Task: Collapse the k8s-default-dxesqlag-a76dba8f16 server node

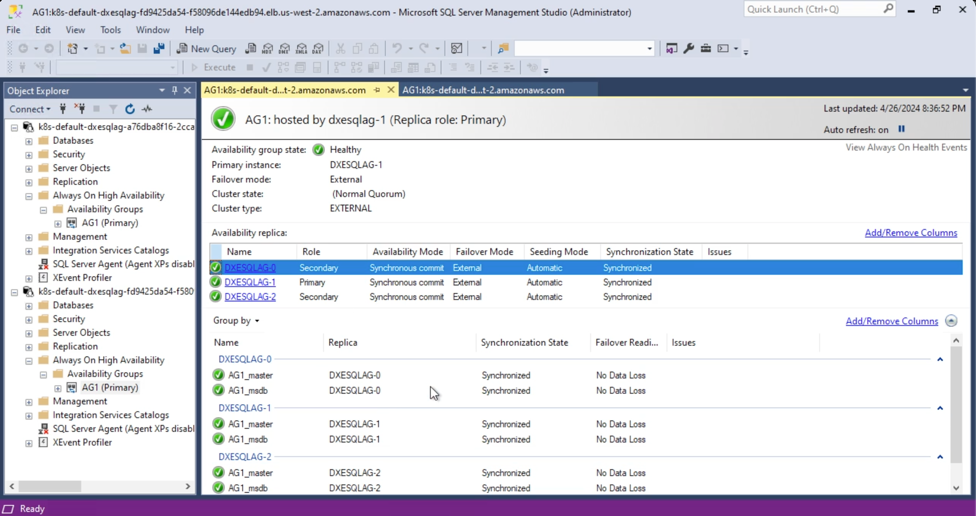Action: 14,127
